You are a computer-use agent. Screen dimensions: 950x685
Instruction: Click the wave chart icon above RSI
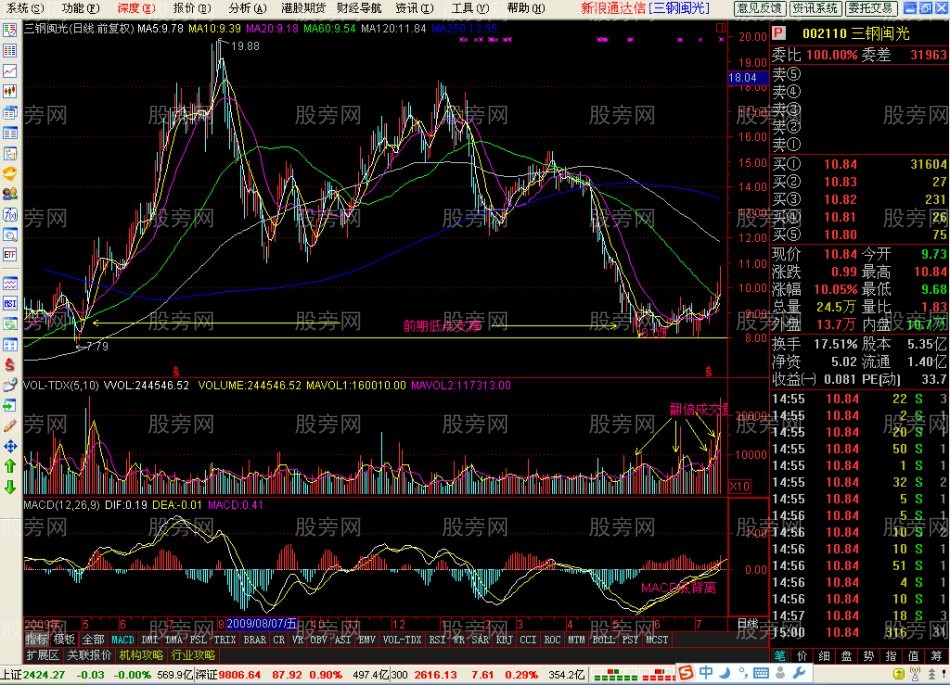[10, 283]
